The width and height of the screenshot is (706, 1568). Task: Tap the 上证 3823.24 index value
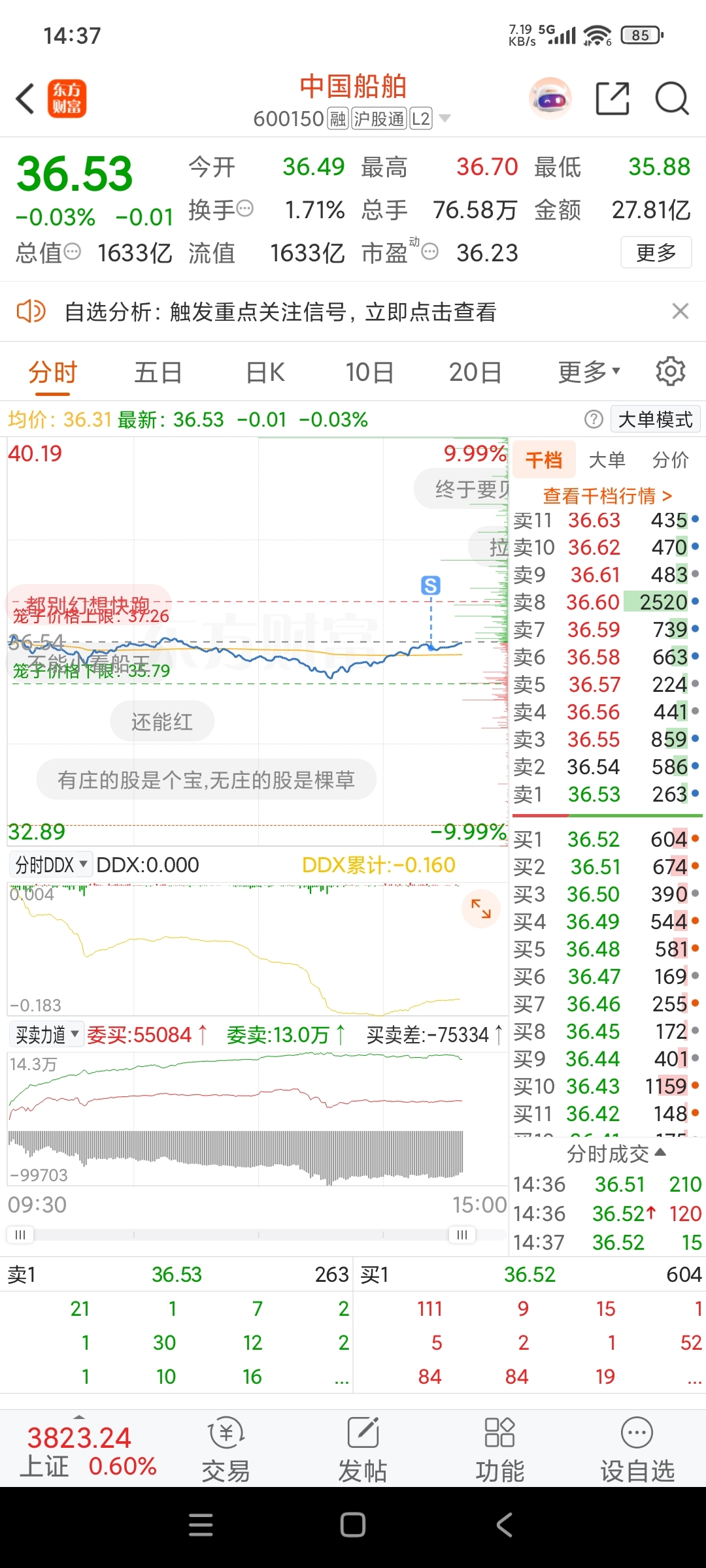79,1438
